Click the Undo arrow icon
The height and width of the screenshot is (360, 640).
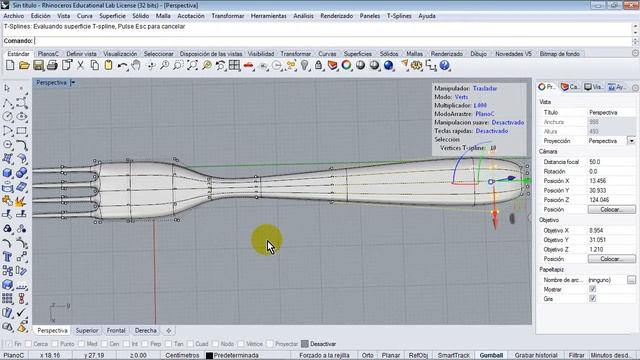point(122,65)
